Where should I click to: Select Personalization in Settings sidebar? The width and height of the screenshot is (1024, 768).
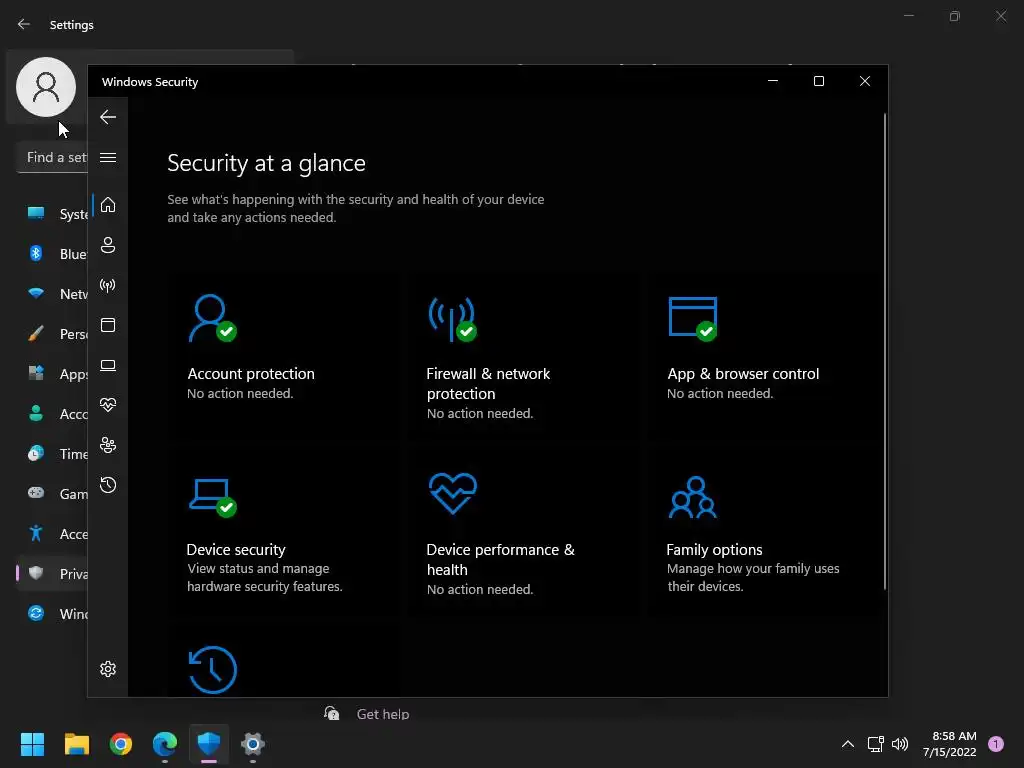pos(52,334)
